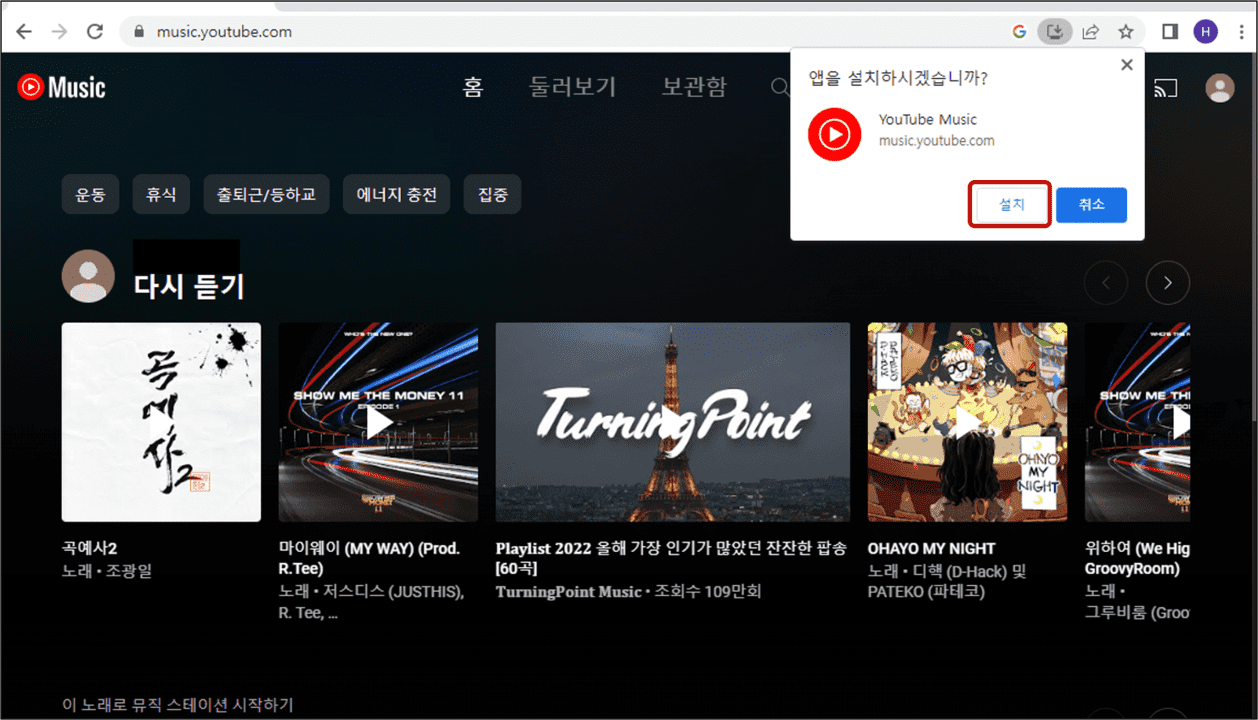This screenshot has height=720, width=1258.
Task: Switch to the 홈 tab
Action: 473,87
